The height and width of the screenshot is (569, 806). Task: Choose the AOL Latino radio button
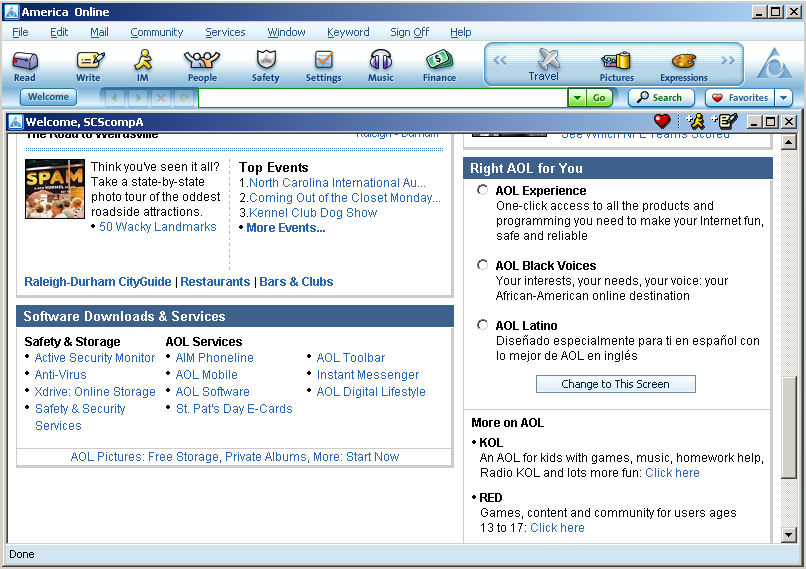click(483, 325)
